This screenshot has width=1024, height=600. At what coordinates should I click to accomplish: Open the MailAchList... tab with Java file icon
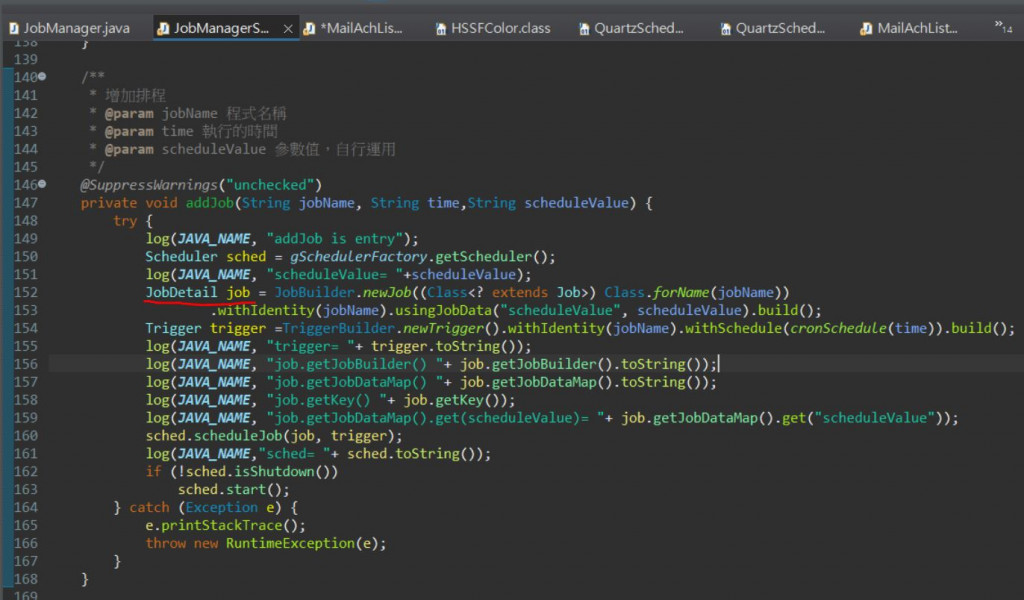click(909, 28)
